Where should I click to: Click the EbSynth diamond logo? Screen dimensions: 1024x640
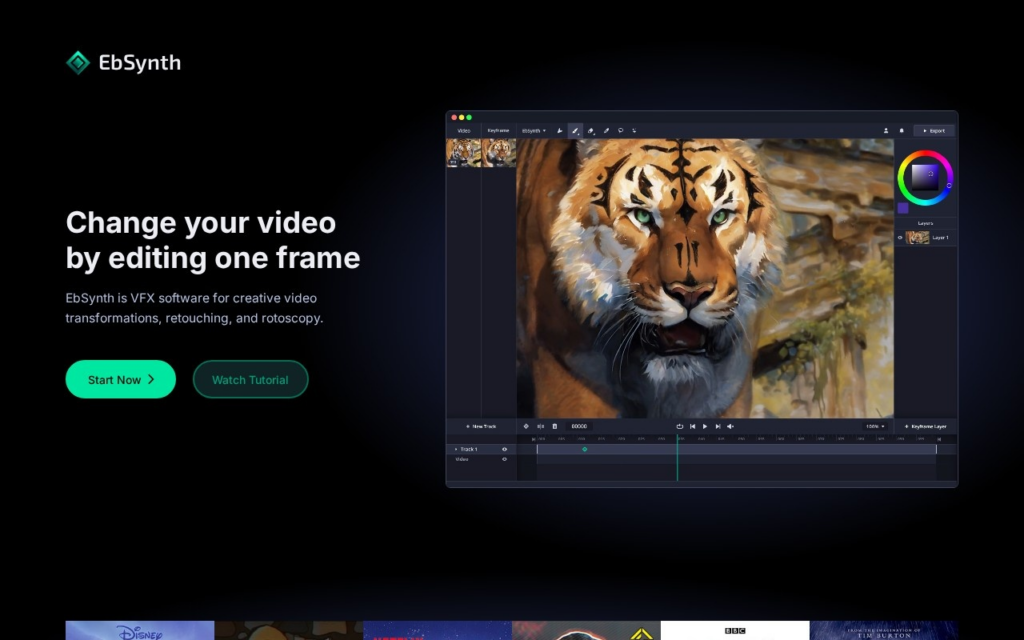tap(78, 63)
